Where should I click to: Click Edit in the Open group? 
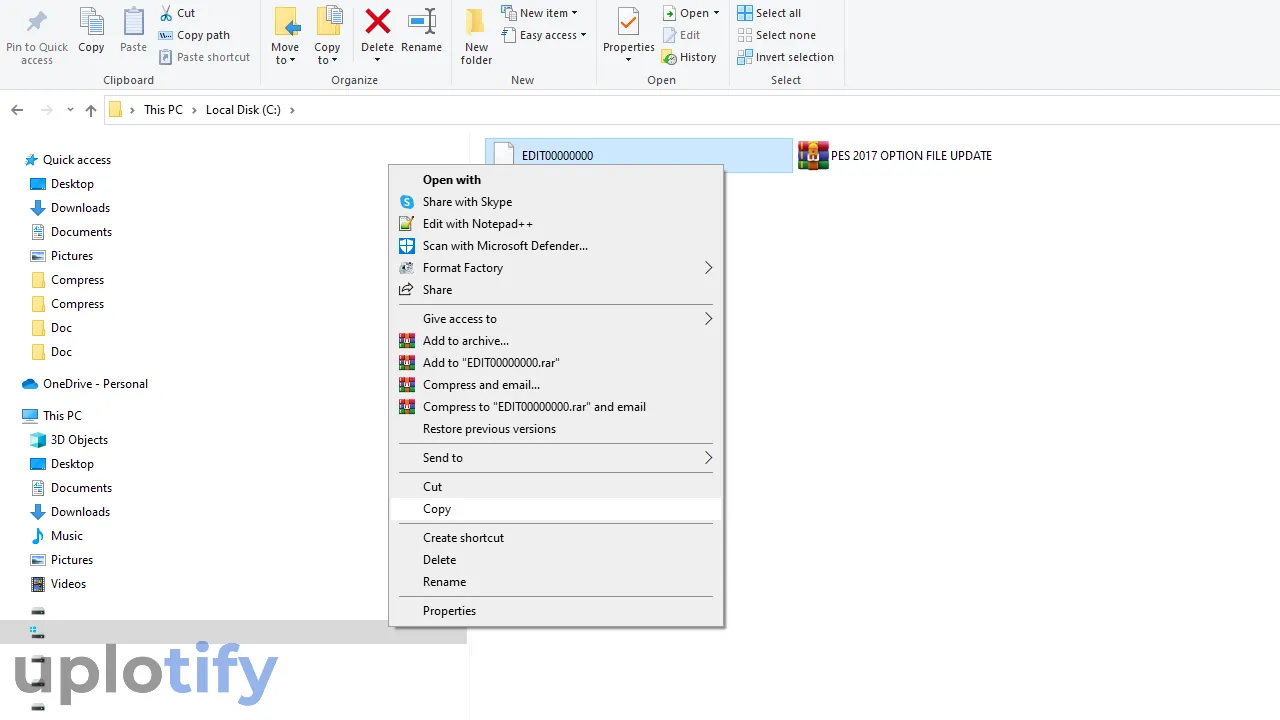coord(681,35)
